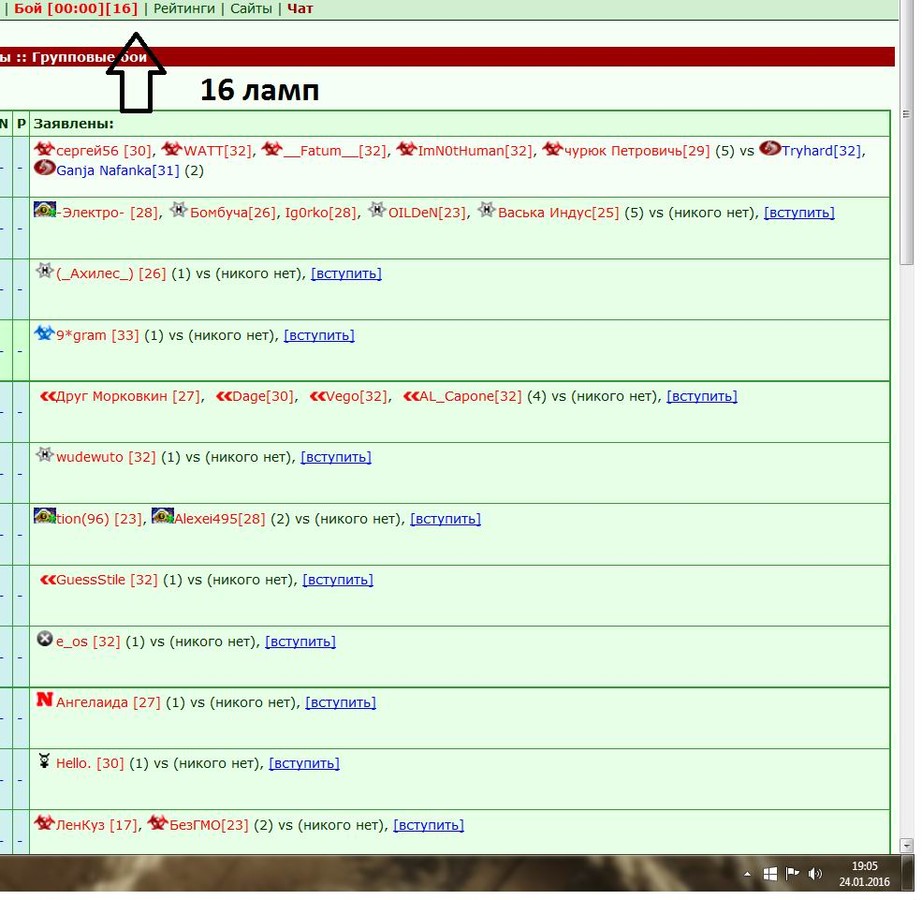This screenshot has height=900, width=922.
Task: Join the e_os battle via вступить
Action: 300,642
